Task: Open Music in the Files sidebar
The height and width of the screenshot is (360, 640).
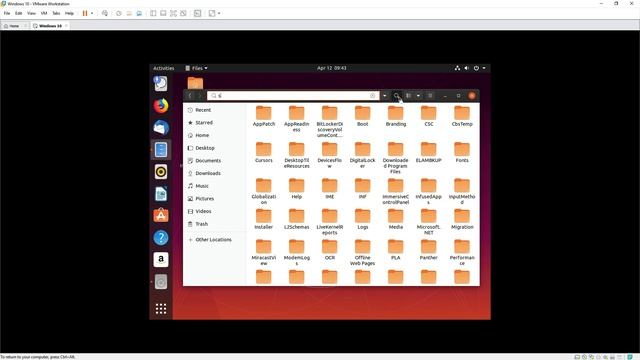Action: pos(214,186)
